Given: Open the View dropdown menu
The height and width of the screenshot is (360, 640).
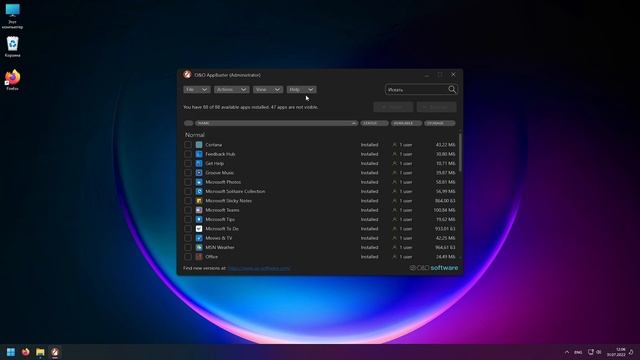Looking at the screenshot, I should coord(268,89).
